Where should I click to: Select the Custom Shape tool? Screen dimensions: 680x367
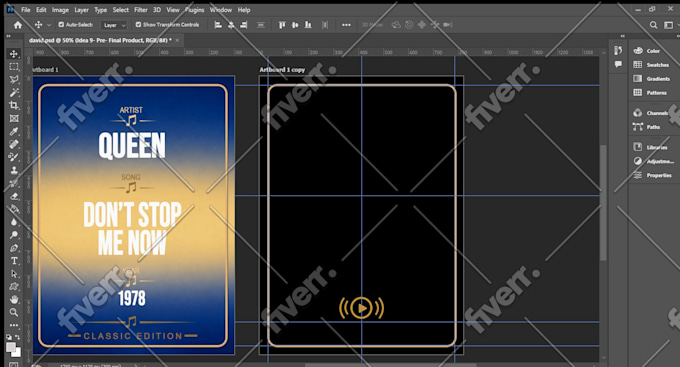[14, 286]
